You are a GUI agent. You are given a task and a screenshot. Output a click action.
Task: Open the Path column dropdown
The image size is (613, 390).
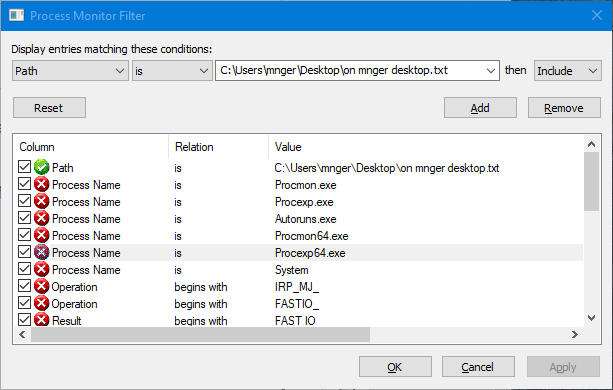[x=70, y=71]
